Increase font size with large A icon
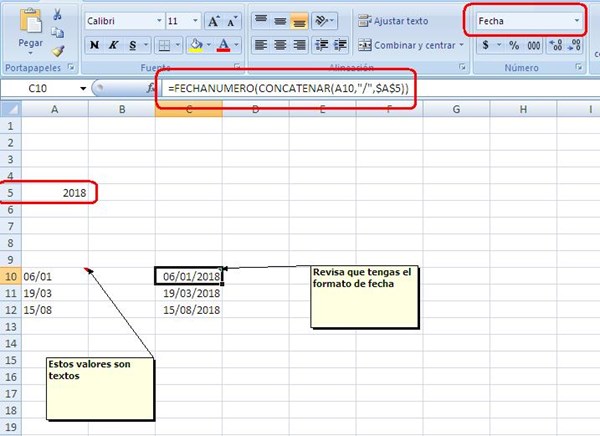This screenshot has height=436, width=600. click(x=214, y=21)
